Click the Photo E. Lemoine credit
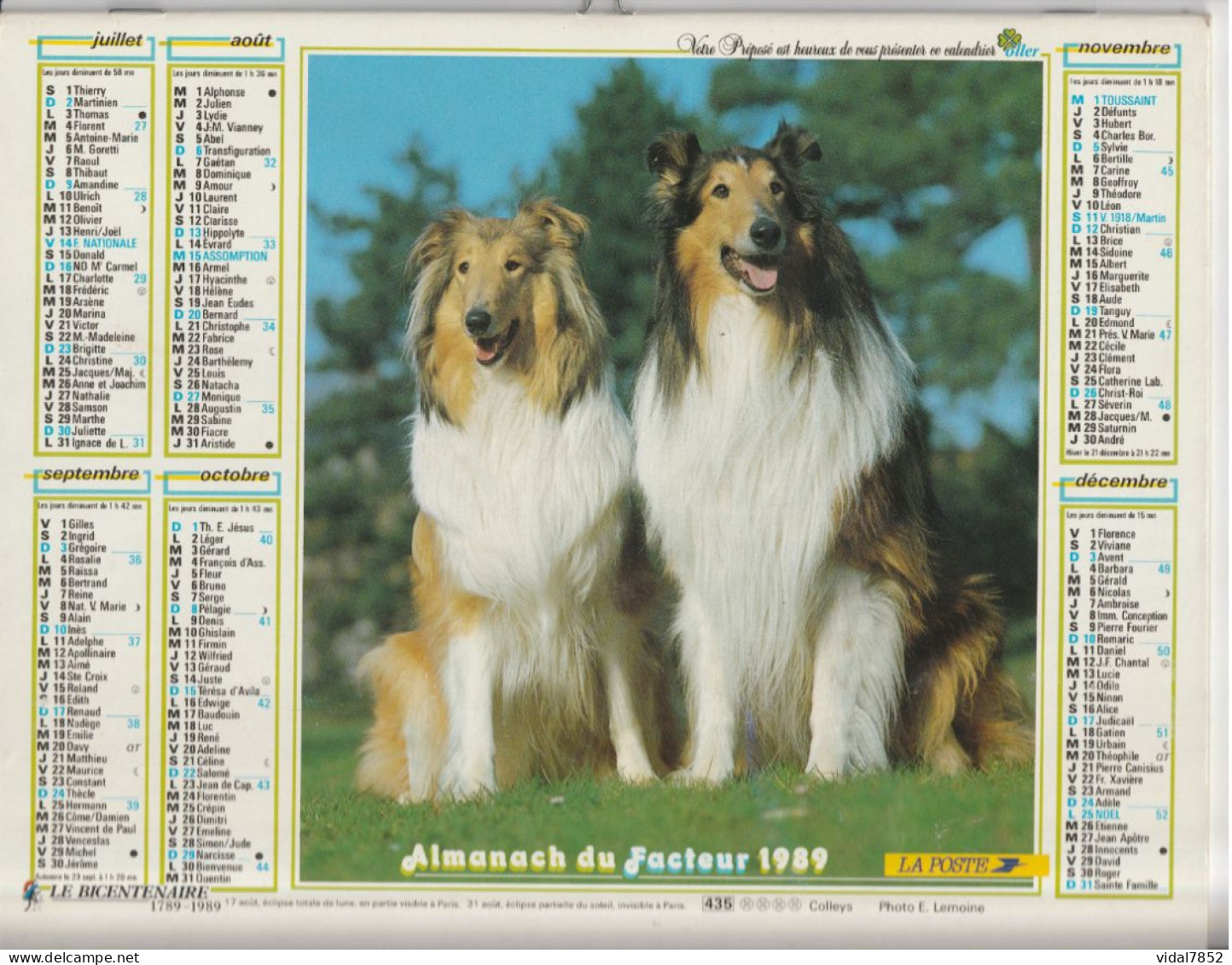Viewport: 1232px width, 965px height. coord(932,908)
